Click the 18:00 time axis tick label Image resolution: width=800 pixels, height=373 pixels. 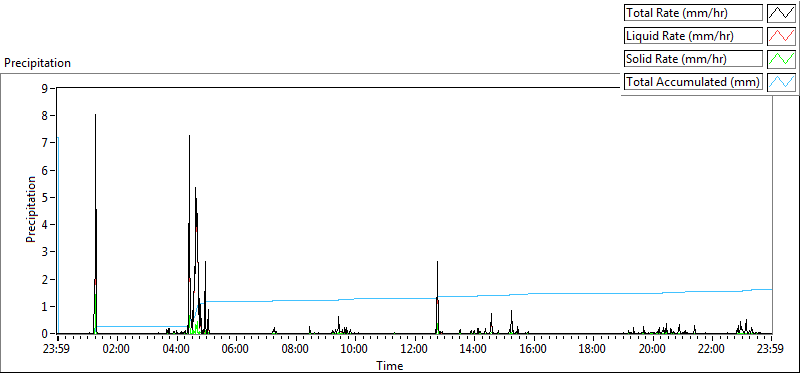[x=593, y=350]
